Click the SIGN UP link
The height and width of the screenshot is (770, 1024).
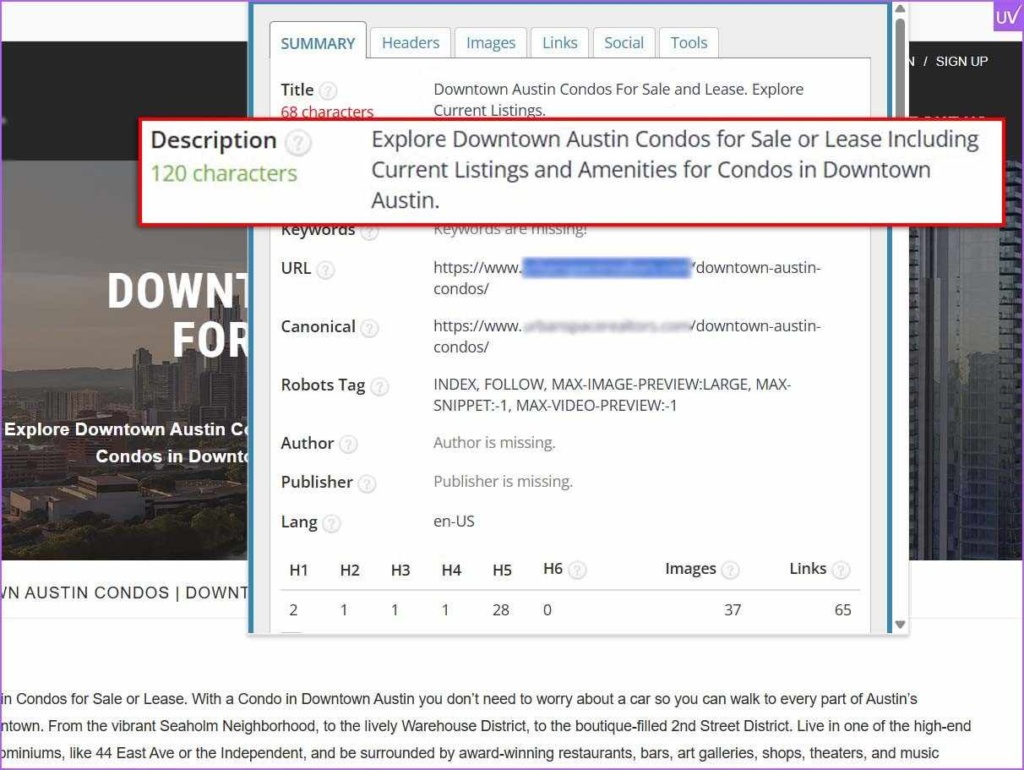click(962, 61)
